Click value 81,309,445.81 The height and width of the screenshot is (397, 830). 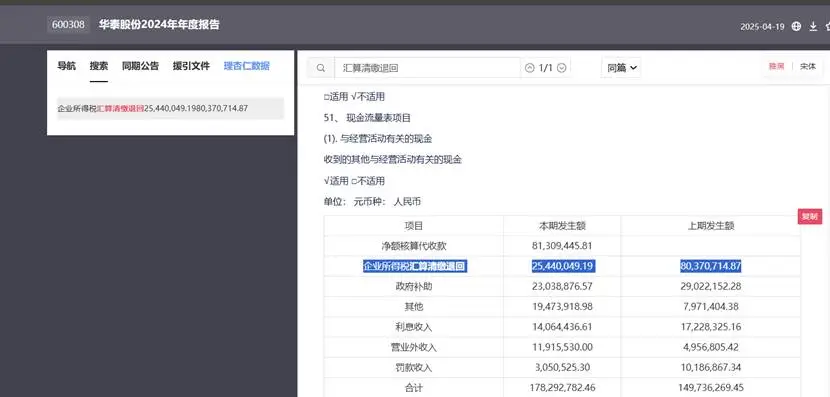562,246
